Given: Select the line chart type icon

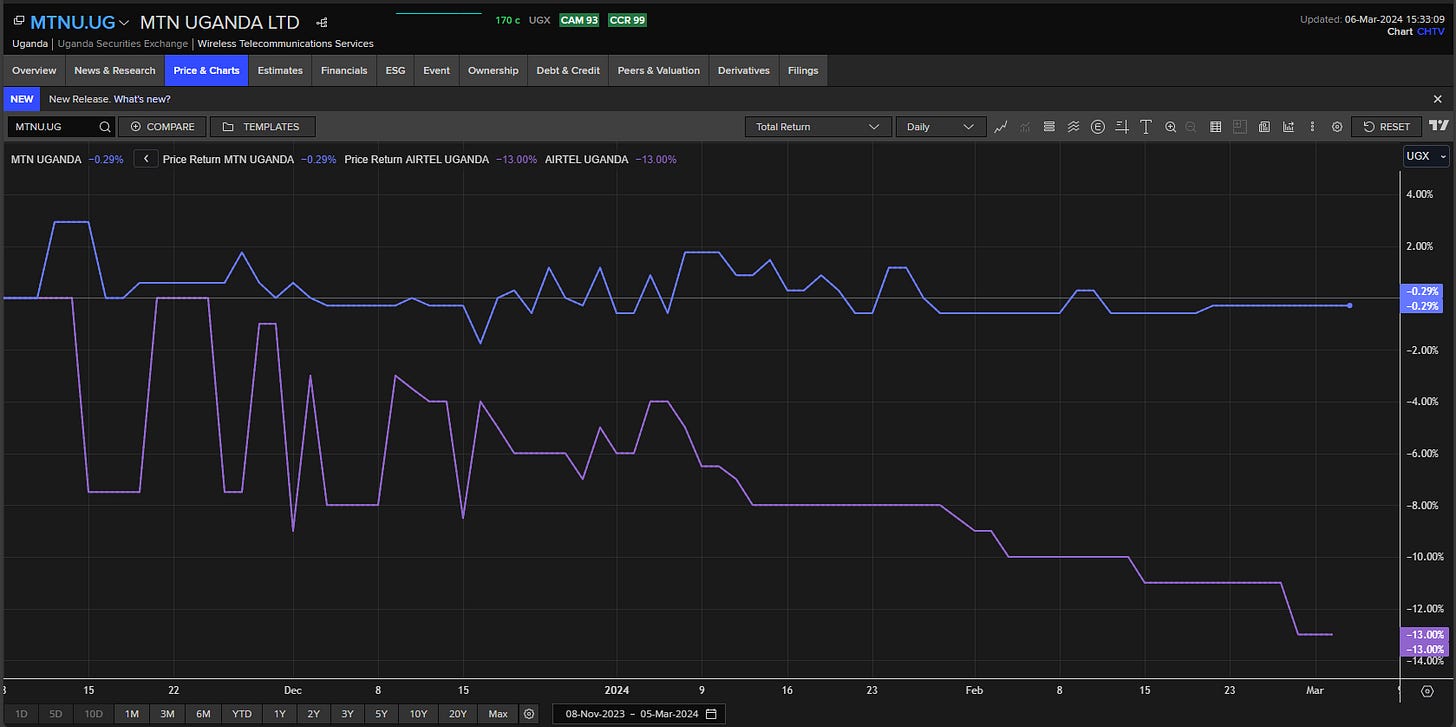Looking at the screenshot, I should click(1000, 127).
